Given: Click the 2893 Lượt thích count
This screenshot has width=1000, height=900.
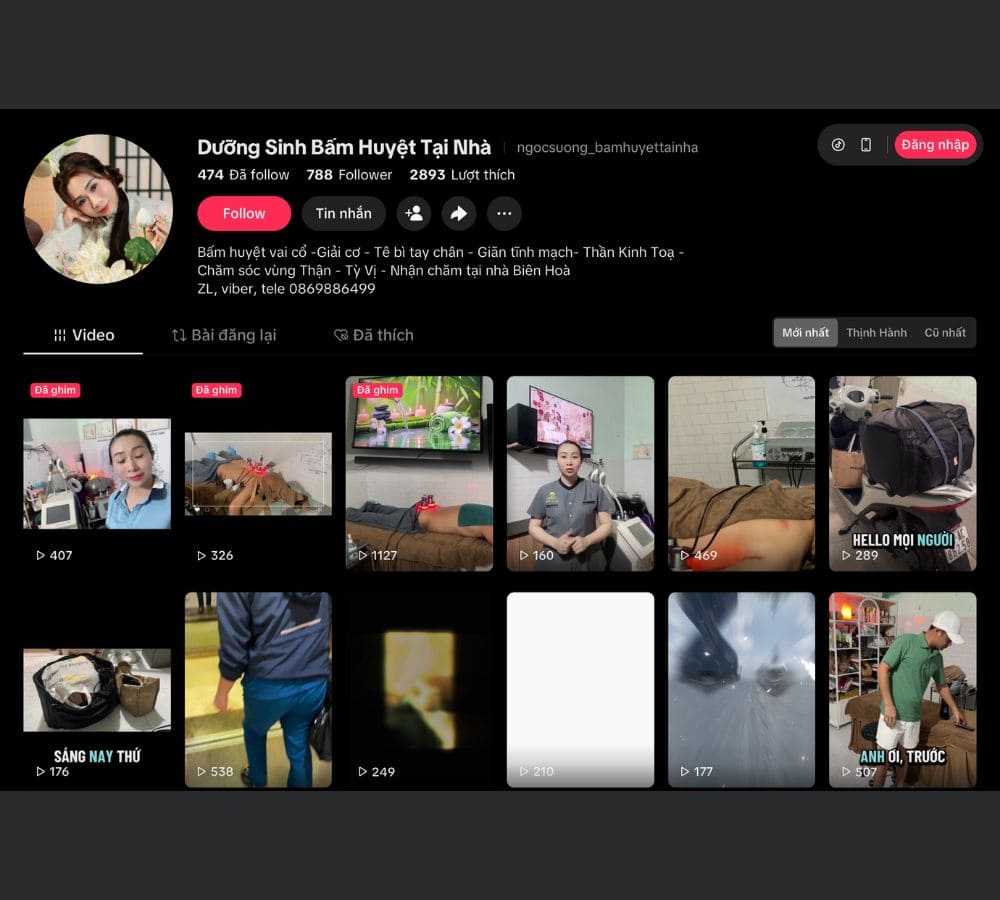Looking at the screenshot, I should pos(462,175).
